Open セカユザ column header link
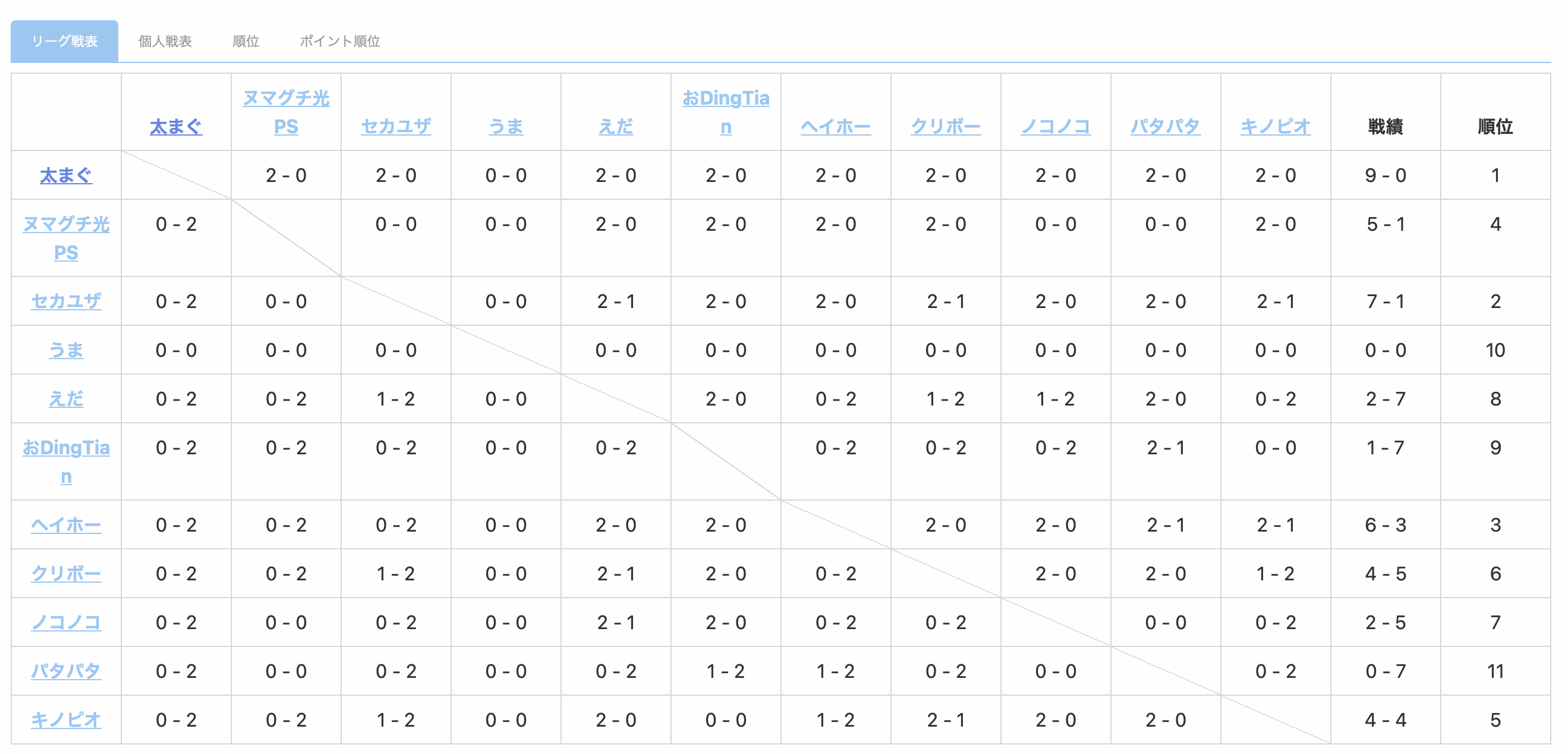This screenshot has height=754, width=1568. (396, 127)
